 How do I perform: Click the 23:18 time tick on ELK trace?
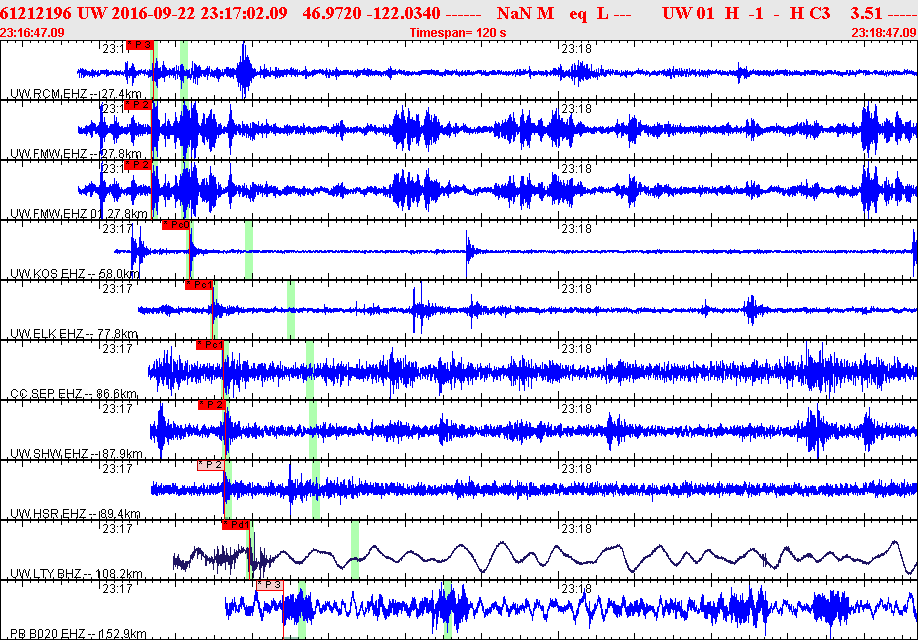coord(576,288)
